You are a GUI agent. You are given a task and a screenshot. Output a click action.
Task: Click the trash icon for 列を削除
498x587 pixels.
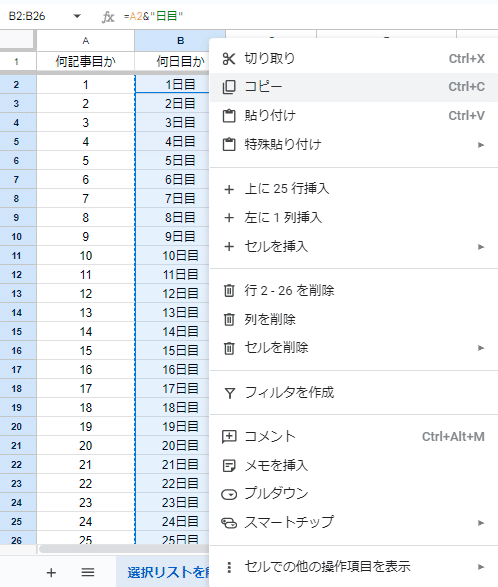pos(229,319)
